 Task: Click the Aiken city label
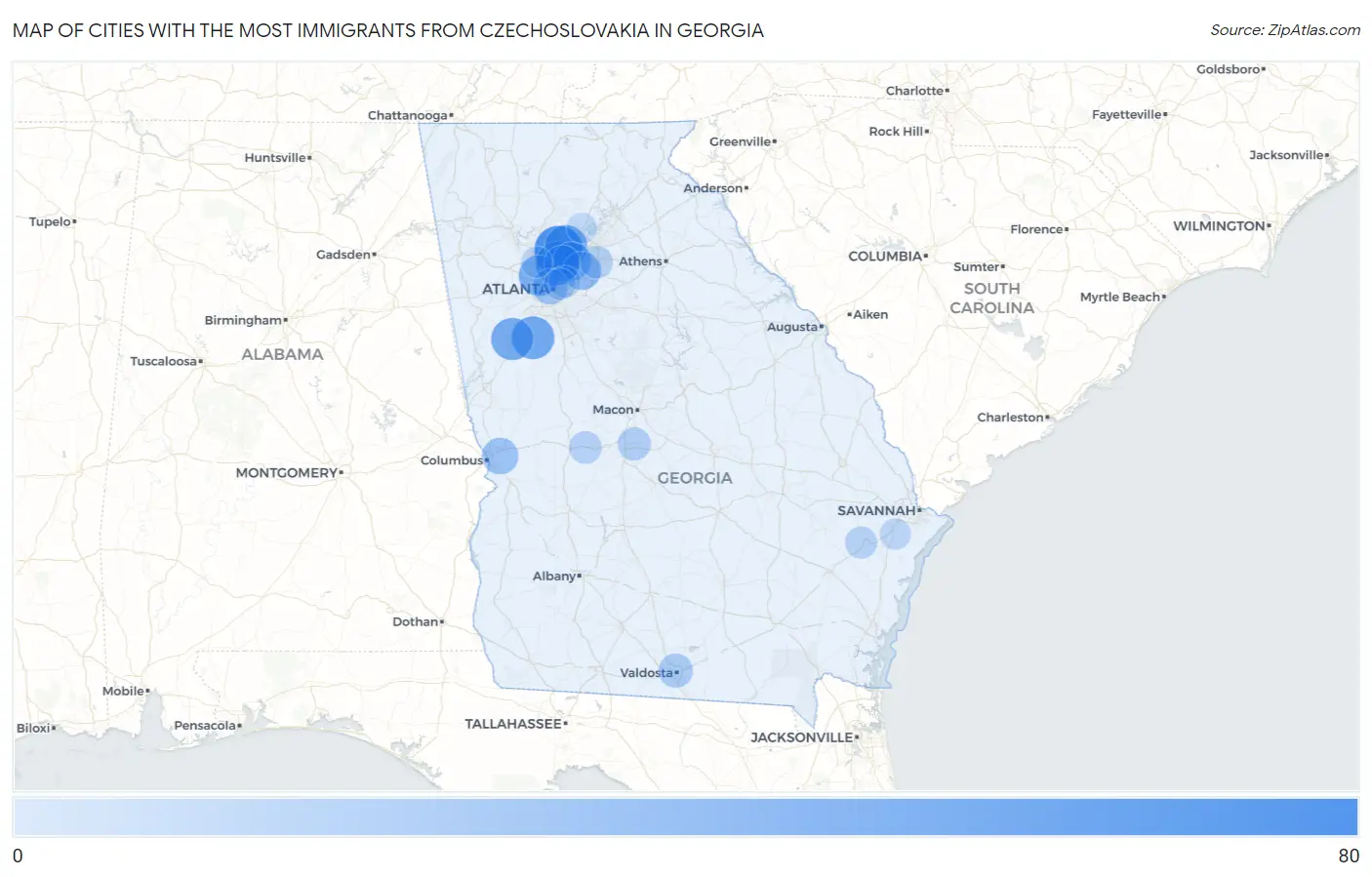870,315
